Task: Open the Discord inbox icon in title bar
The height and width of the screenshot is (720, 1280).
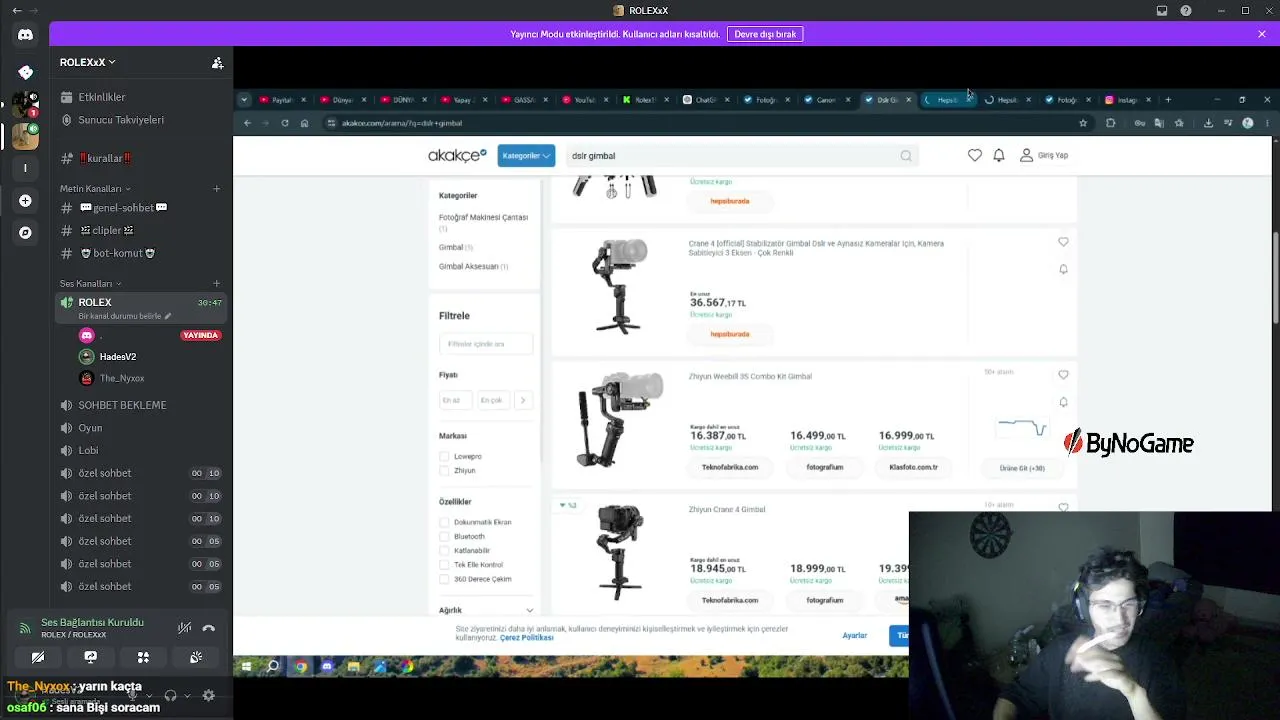Action: pos(1162,11)
